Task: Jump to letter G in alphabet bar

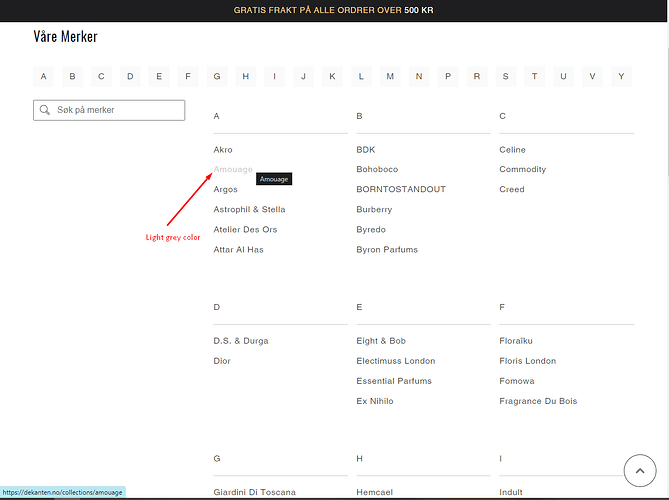Action: coord(217,76)
